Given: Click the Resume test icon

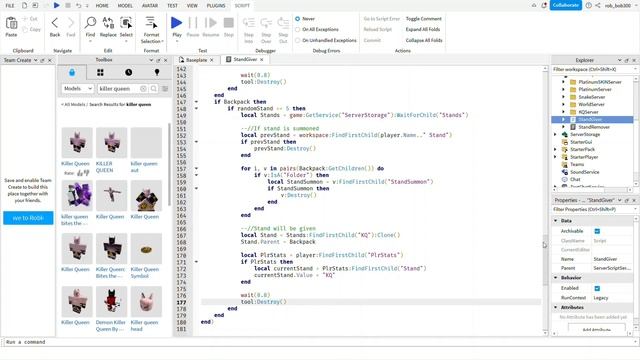Looking at the screenshot, I should click(x=211, y=23).
